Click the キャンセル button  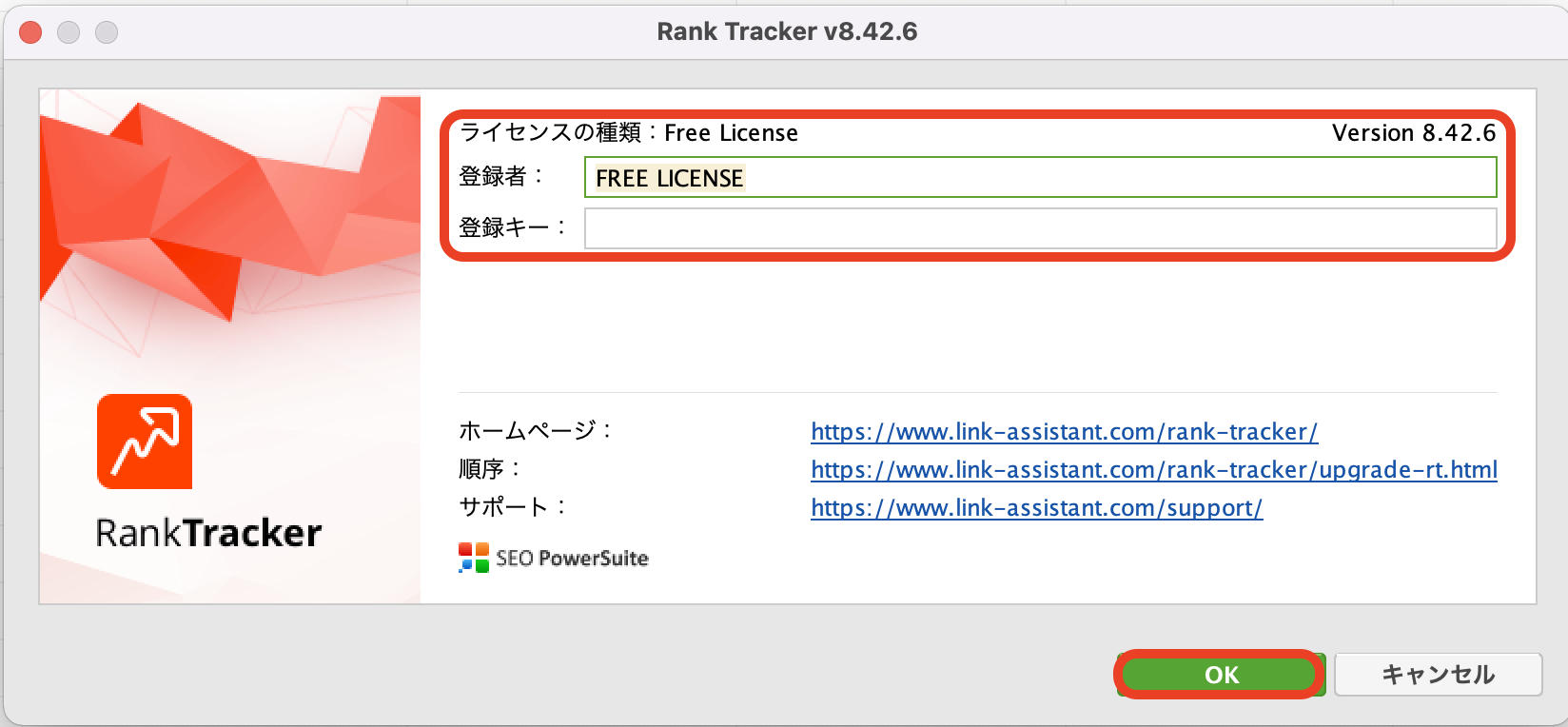pyautogui.click(x=1438, y=675)
